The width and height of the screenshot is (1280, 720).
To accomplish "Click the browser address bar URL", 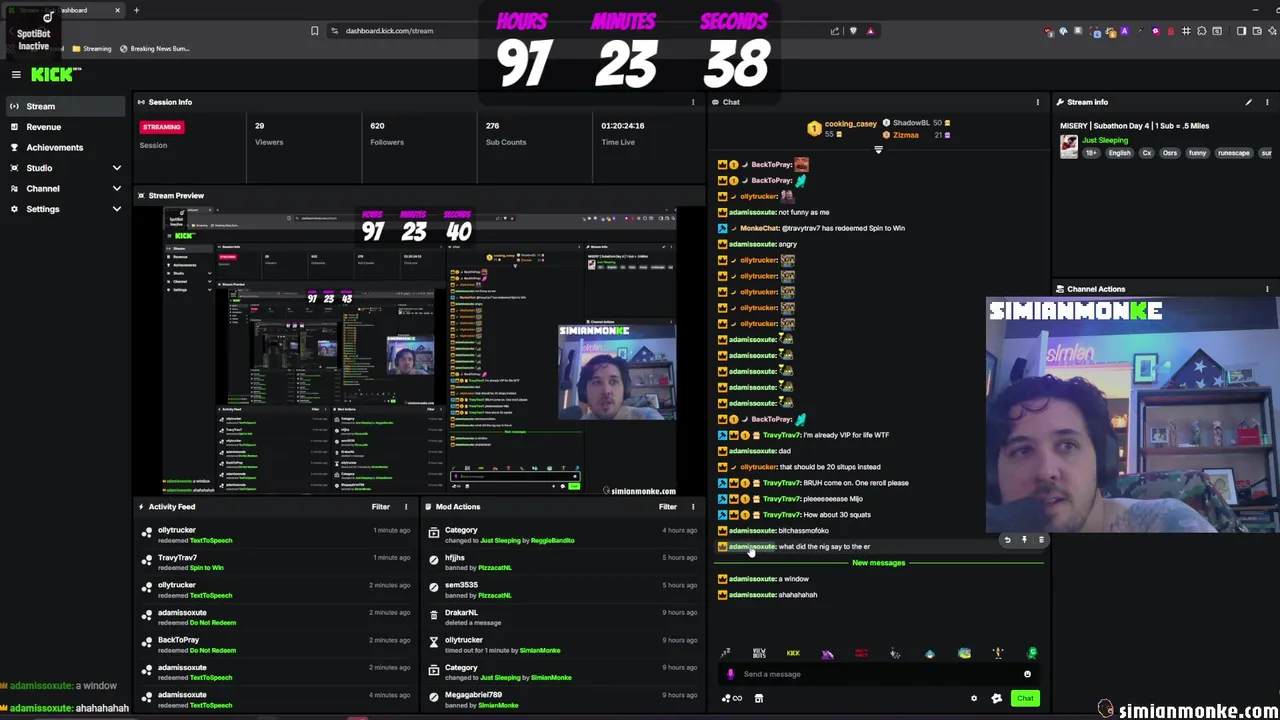I will (389, 31).
